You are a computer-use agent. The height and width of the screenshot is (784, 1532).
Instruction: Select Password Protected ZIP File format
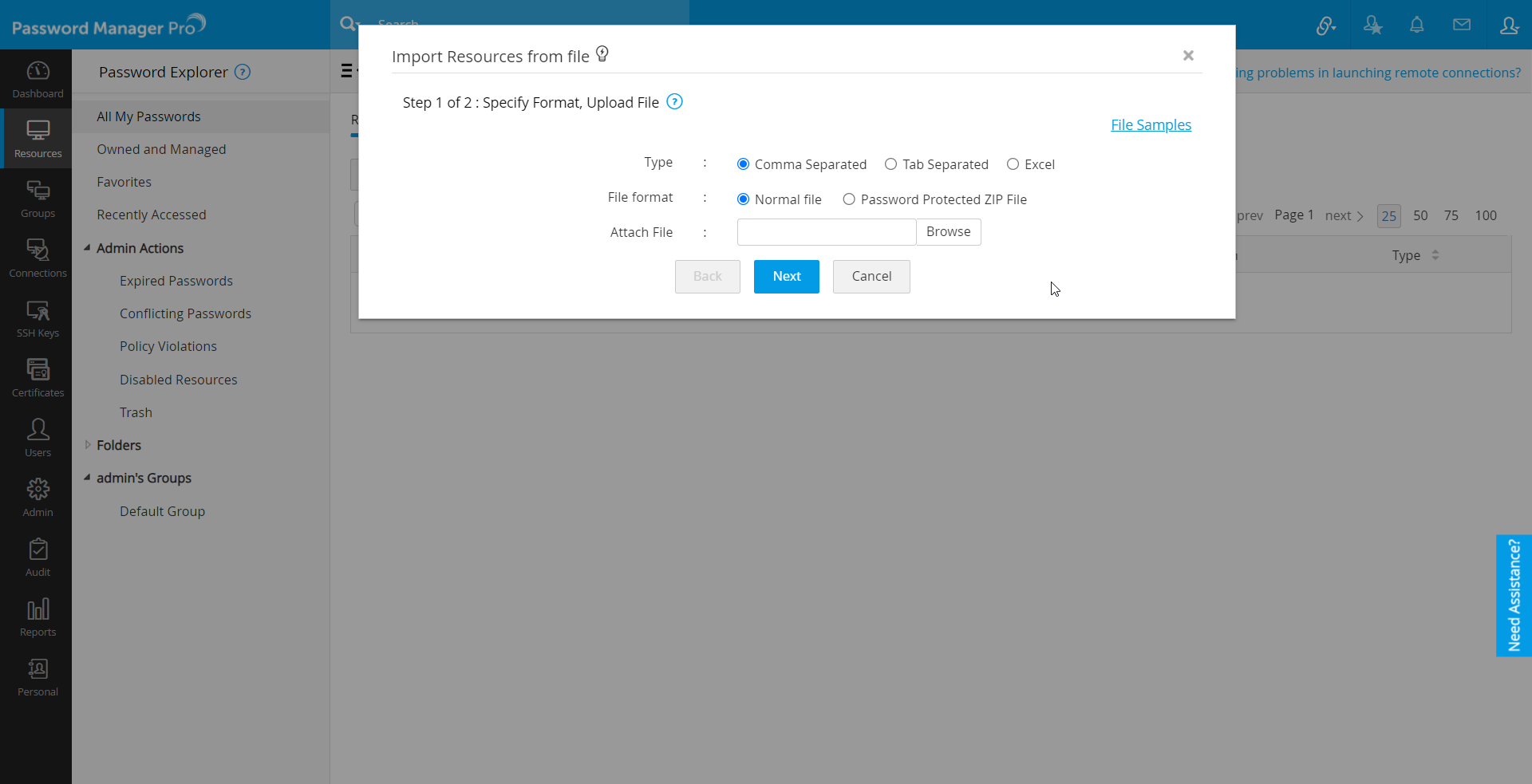(849, 199)
